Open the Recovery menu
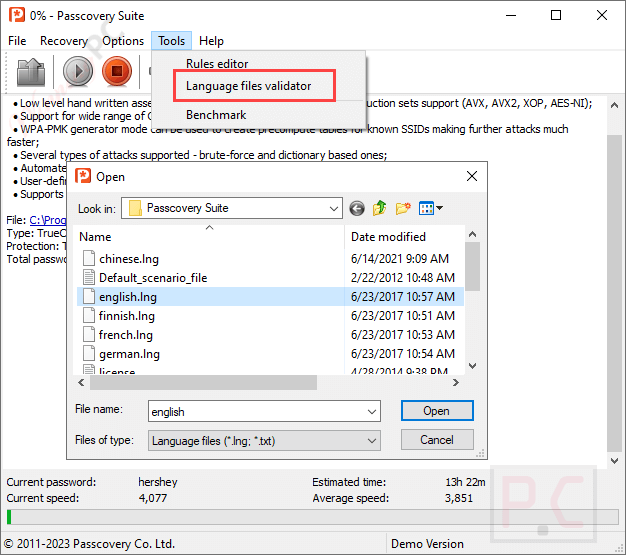This screenshot has height=555, width=626. 64,41
